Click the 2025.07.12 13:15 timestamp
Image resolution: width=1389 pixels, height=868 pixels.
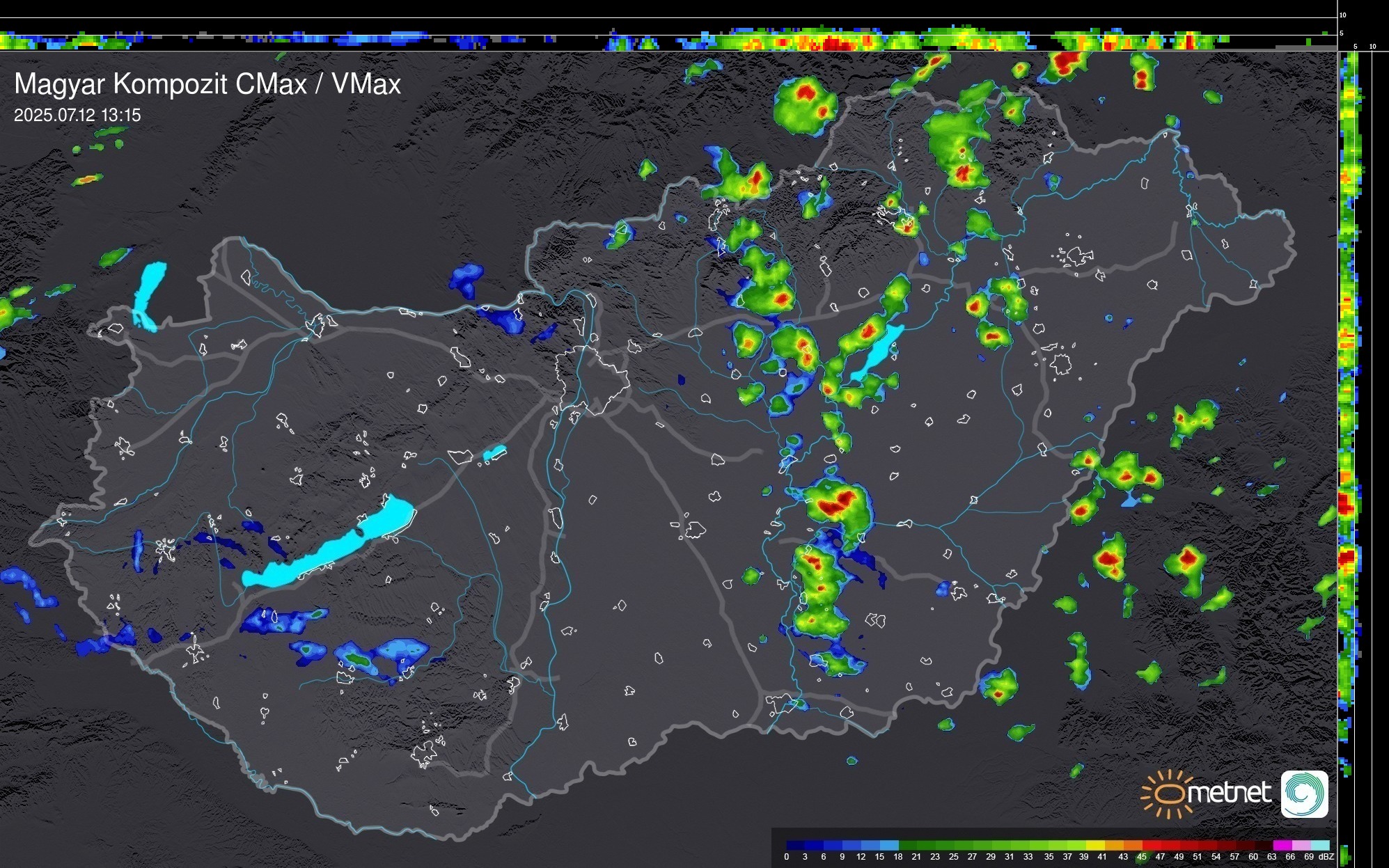[x=77, y=116]
